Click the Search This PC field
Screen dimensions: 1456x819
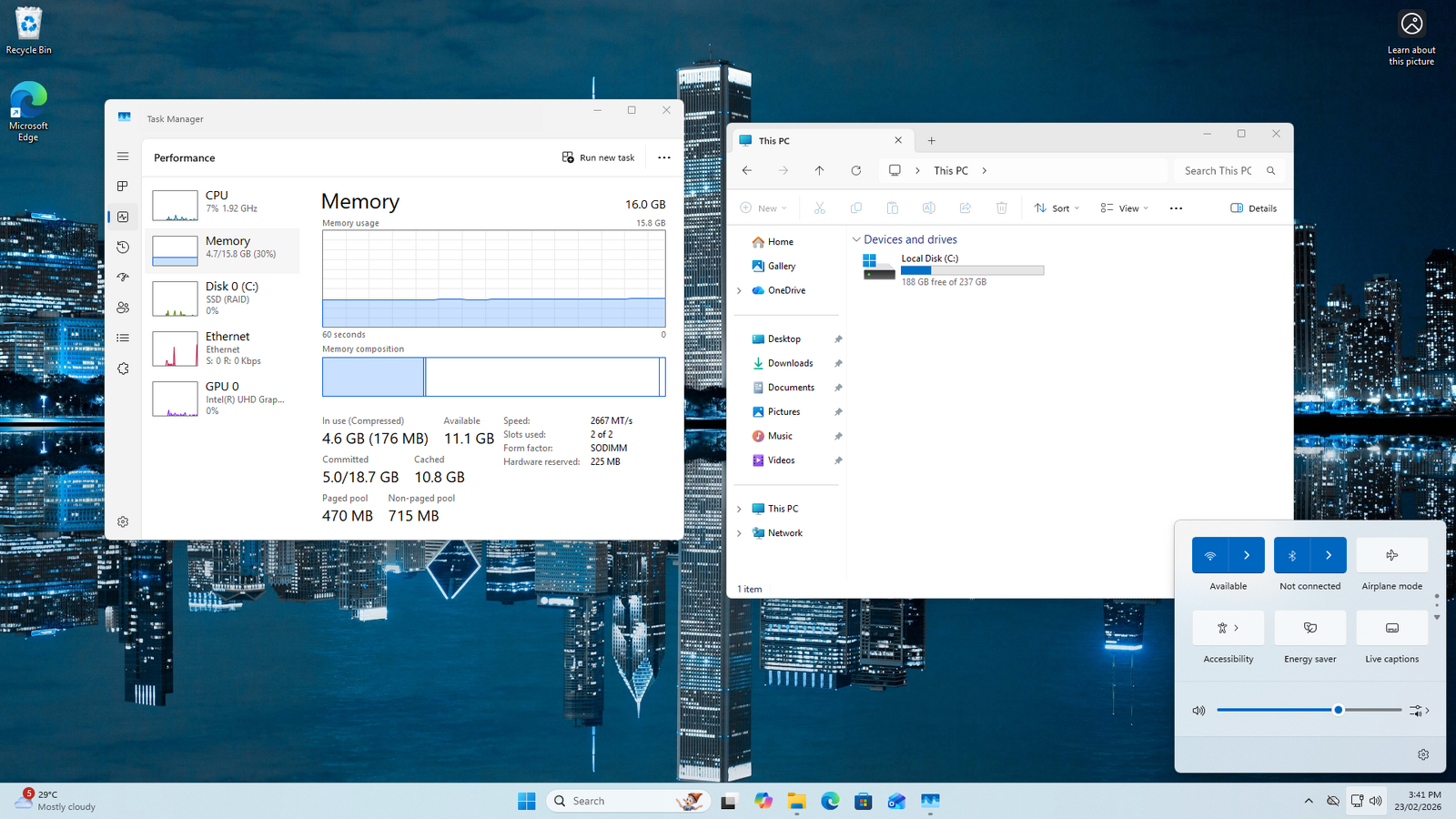tap(1218, 170)
